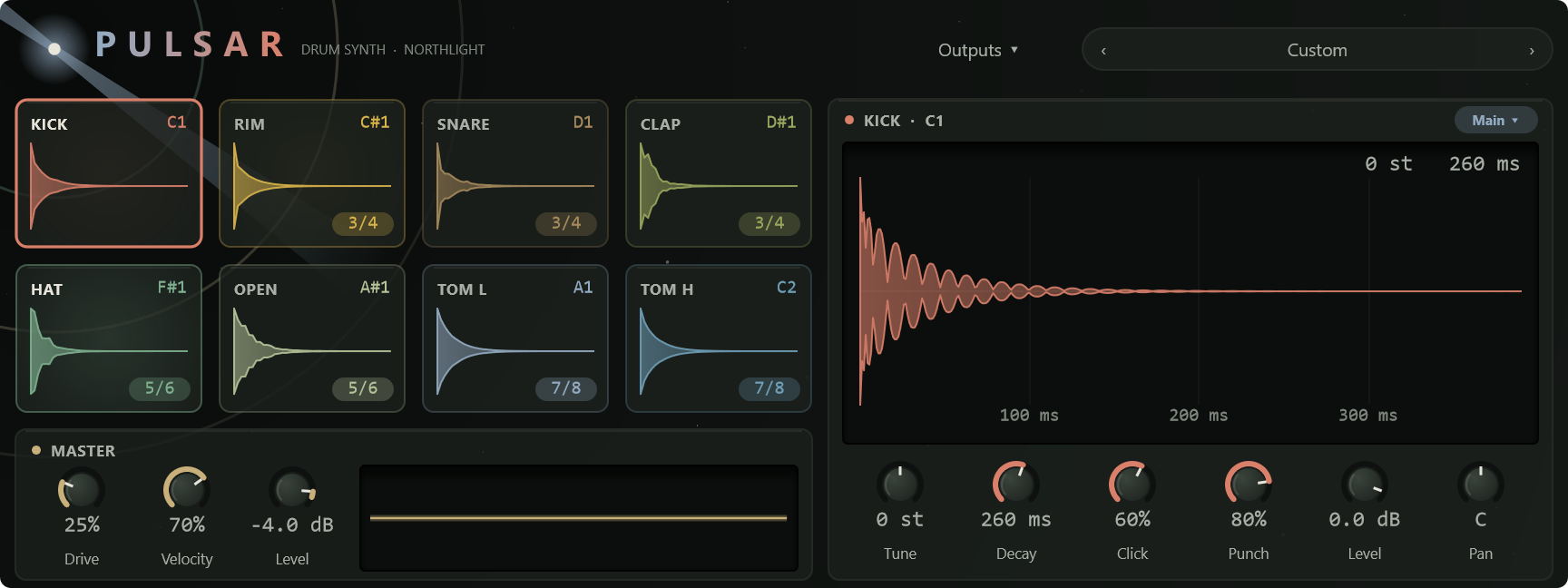
Task: Click the 100 ms time axis marker
Action: click(x=1029, y=416)
